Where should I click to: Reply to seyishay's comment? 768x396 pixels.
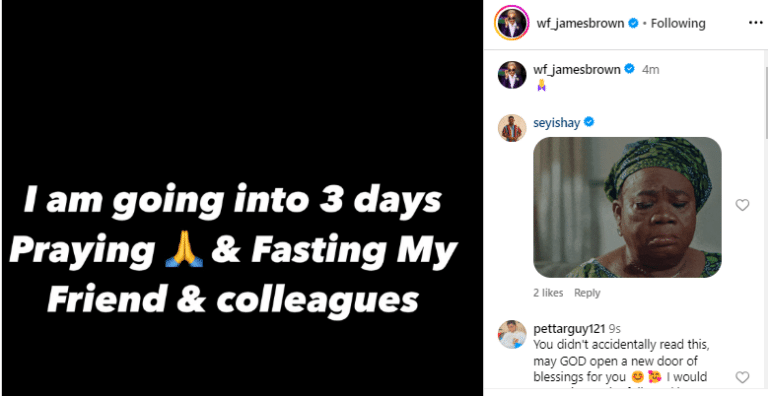click(x=587, y=293)
